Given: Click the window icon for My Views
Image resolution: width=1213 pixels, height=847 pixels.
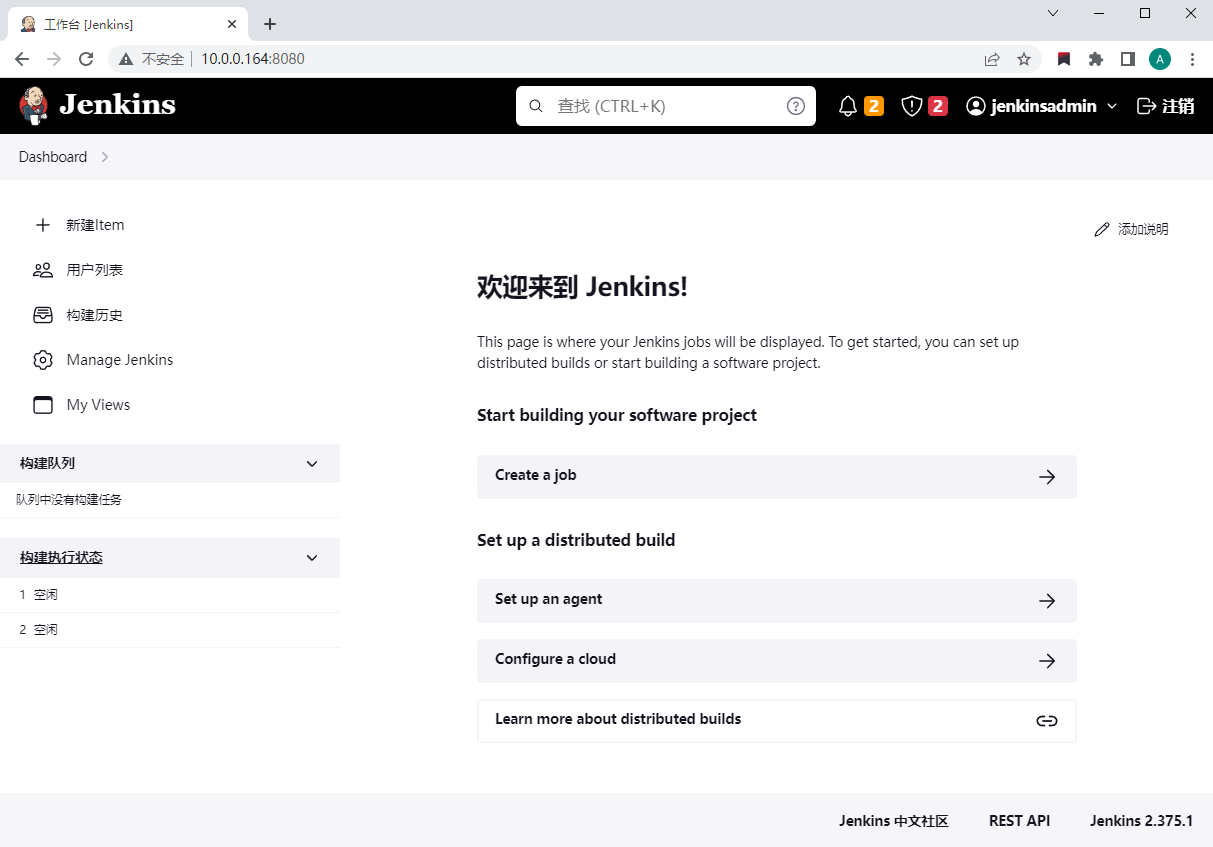Looking at the screenshot, I should click(42, 405).
